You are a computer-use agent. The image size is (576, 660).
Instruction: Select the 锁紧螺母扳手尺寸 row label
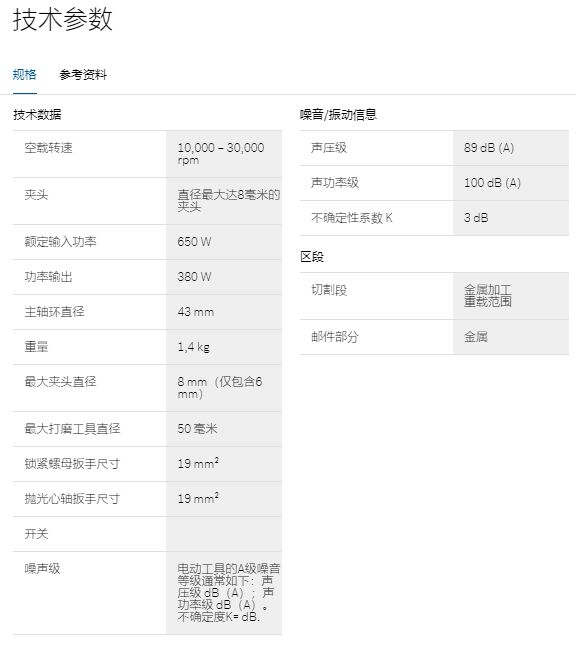point(72,463)
